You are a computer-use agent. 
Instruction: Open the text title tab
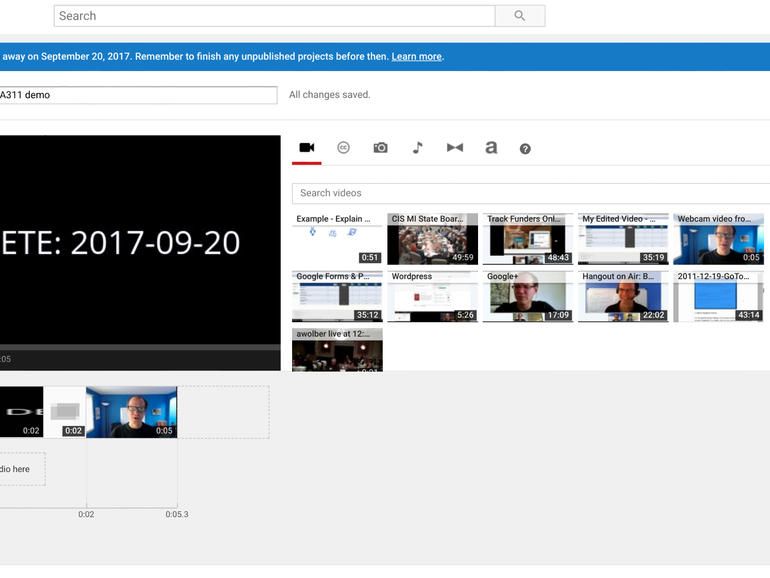pyautogui.click(x=491, y=148)
